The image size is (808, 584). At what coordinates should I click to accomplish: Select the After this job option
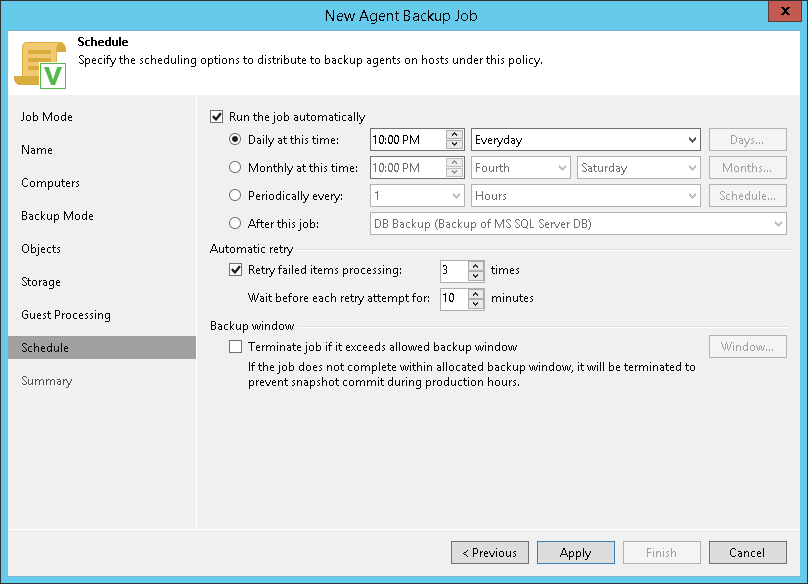point(236,224)
